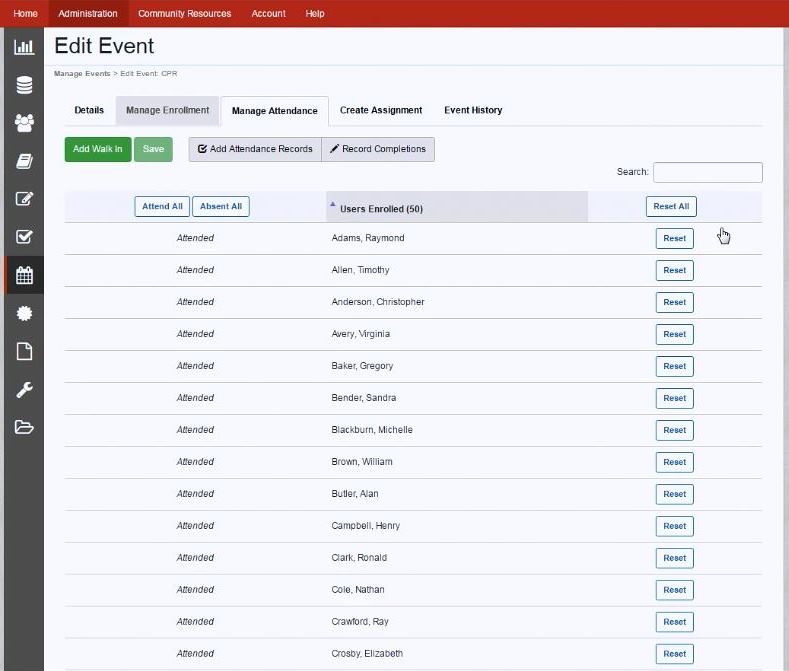Open the blank document sidebar icon
The image size is (789, 671).
tap(24, 351)
